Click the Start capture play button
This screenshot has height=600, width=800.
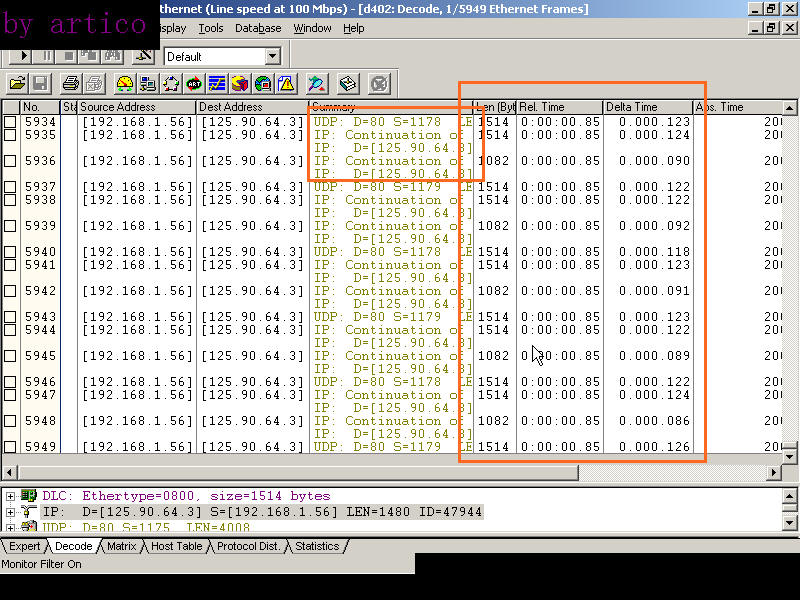(23, 56)
